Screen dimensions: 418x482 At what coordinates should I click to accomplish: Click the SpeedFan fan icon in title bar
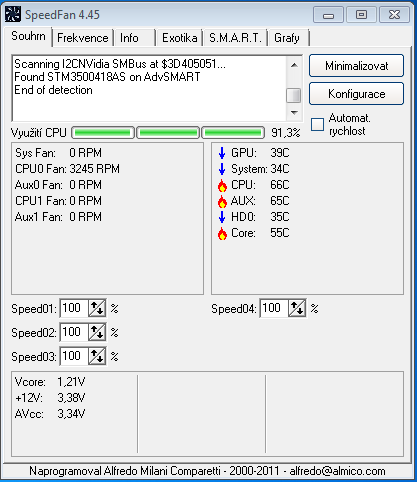pos(13,15)
